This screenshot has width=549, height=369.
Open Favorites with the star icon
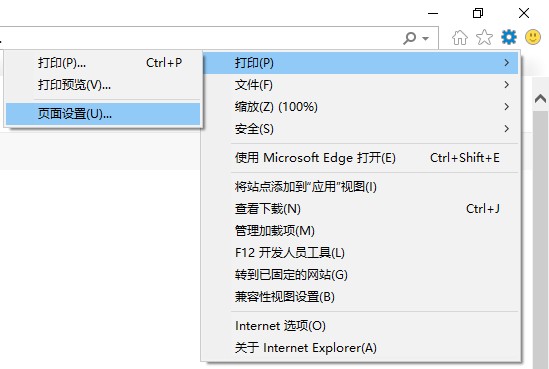484,37
